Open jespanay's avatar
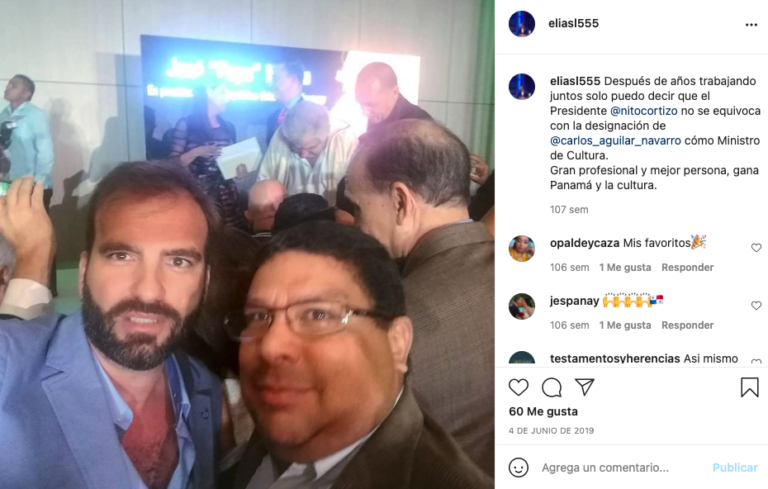This screenshot has width=768, height=489. pyautogui.click(x=522, y=306)
